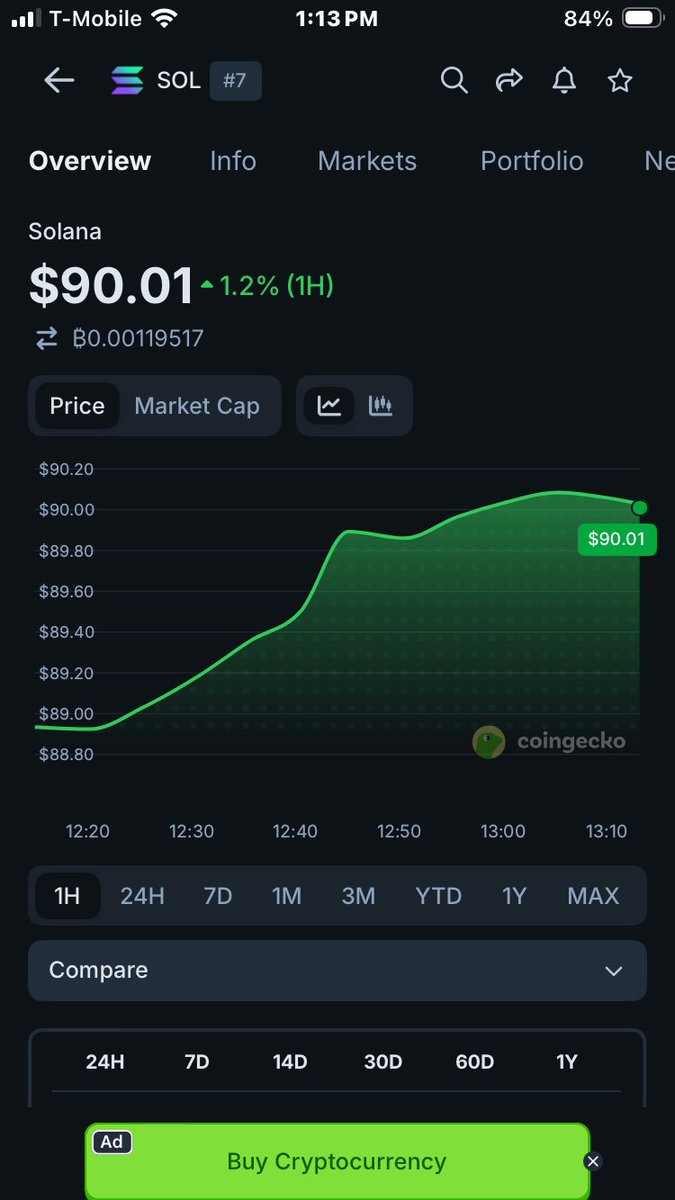Tap the green chart endpoint marker
The width and height of the screenshot is (675, 1200).
pyautogui.click(x=640, y=508)
